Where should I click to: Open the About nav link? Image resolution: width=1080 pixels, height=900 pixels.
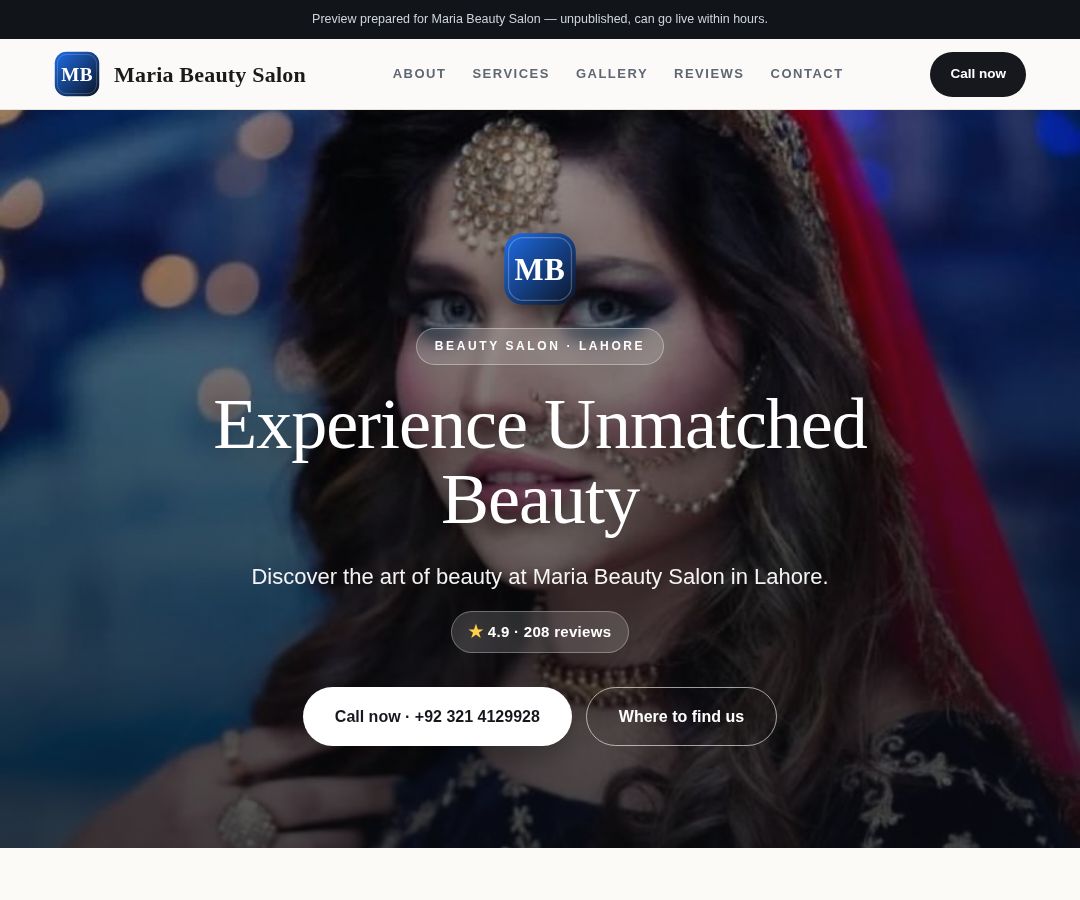tap(419, 74)
